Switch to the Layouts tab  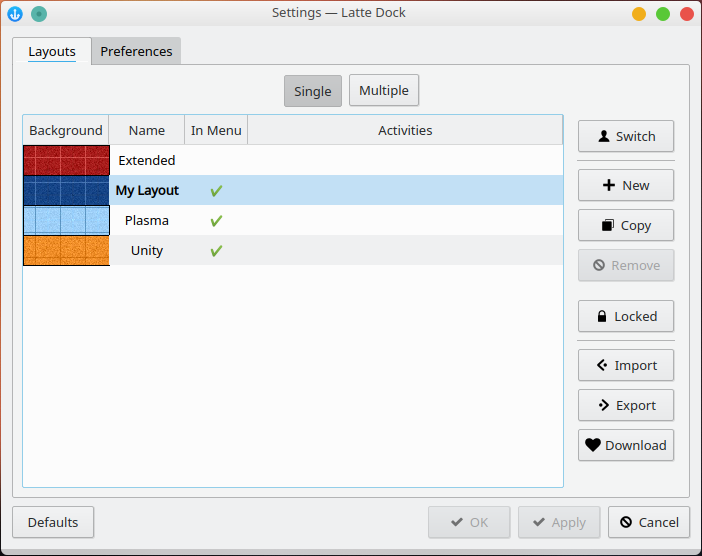(52, 51)
